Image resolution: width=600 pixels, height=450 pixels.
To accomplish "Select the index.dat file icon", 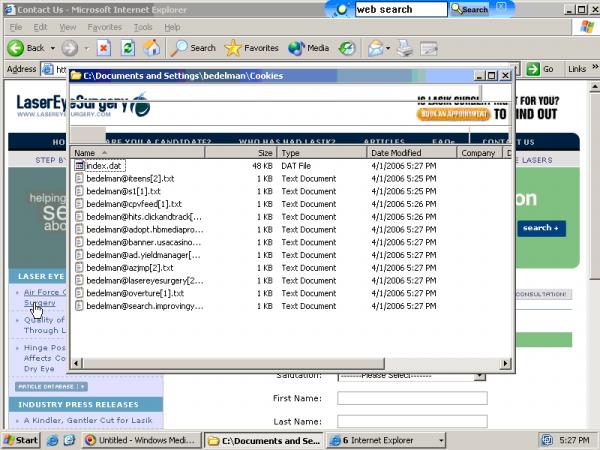I will [x=79, y=166].
